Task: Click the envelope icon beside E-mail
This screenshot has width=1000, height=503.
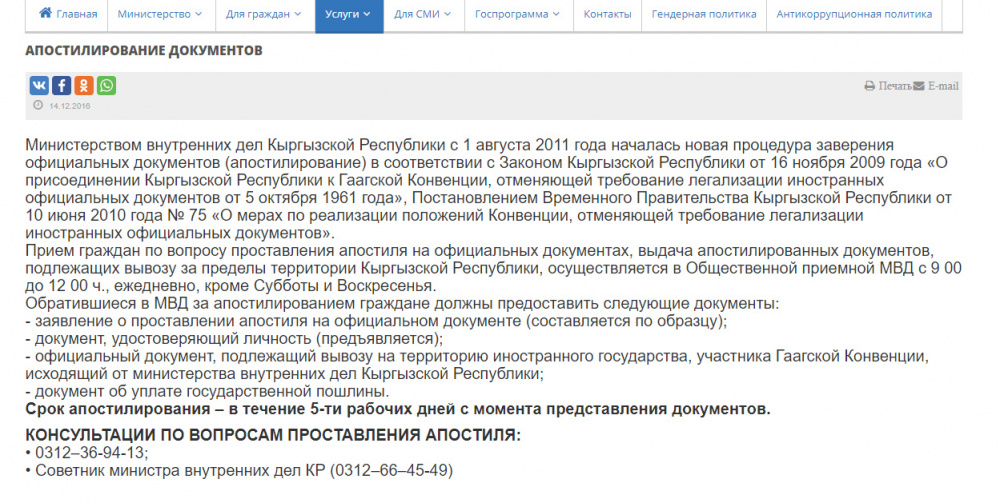Action: [919, 86]
